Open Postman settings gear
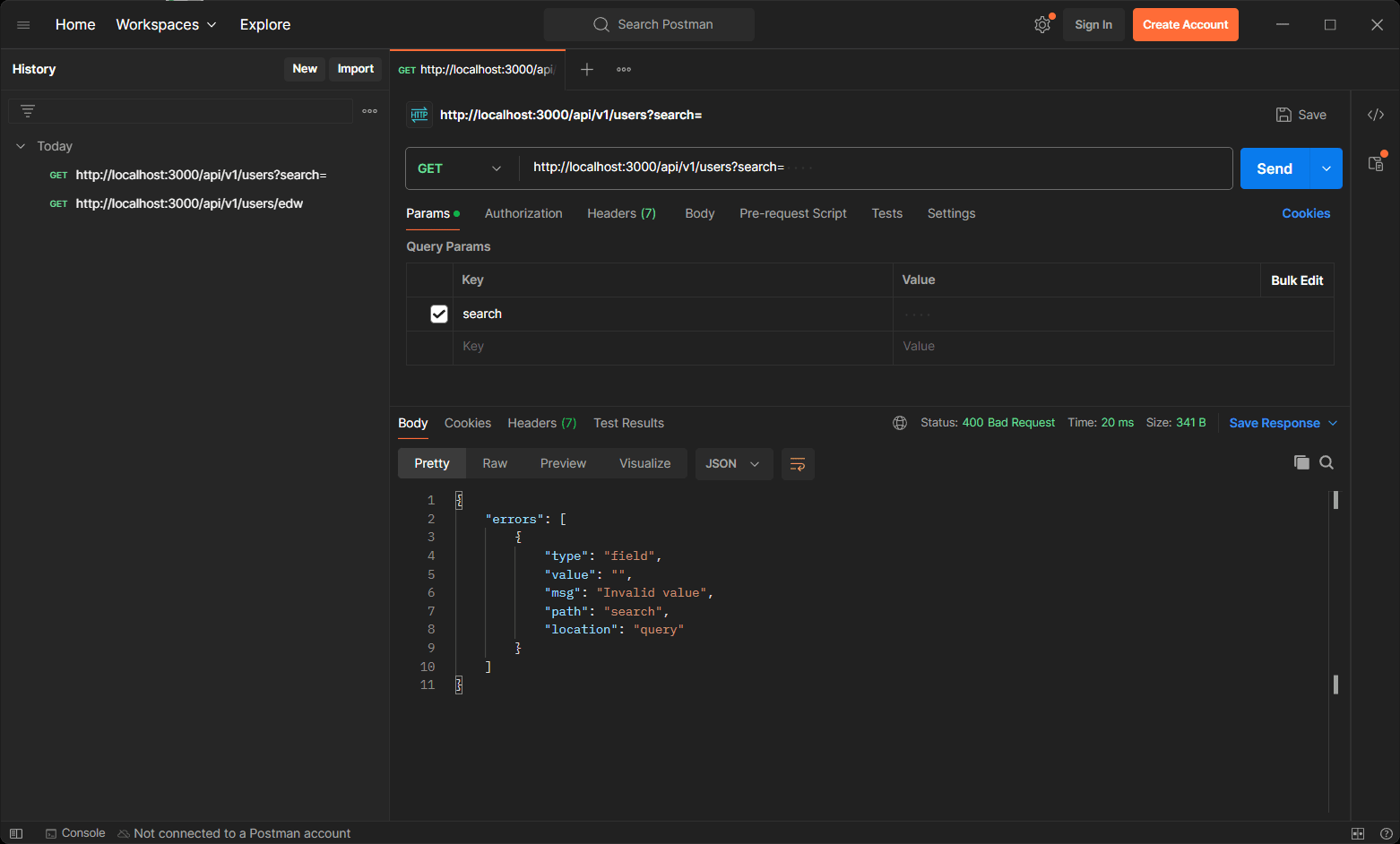This screenshot has height=844, width=1400. (1042, 24)
